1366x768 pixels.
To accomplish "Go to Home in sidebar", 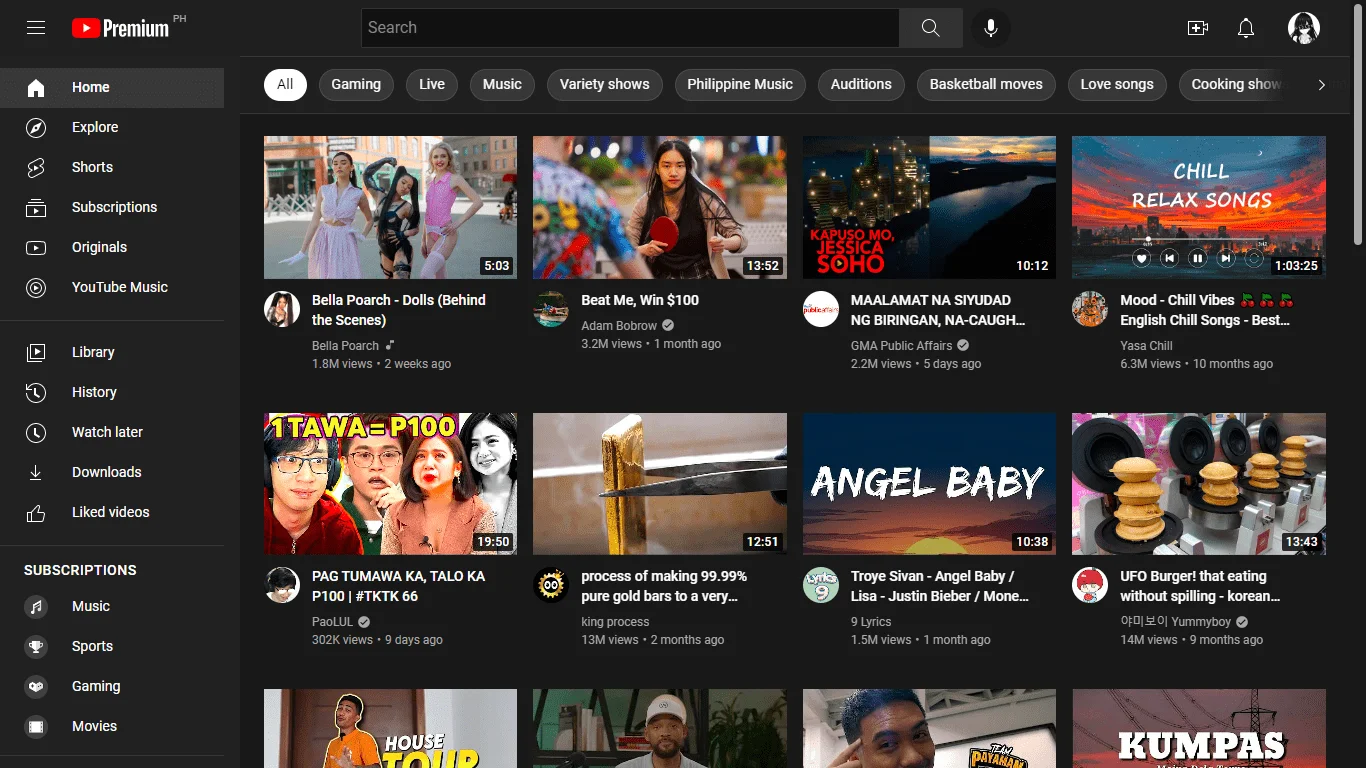I will click(112, 87).
